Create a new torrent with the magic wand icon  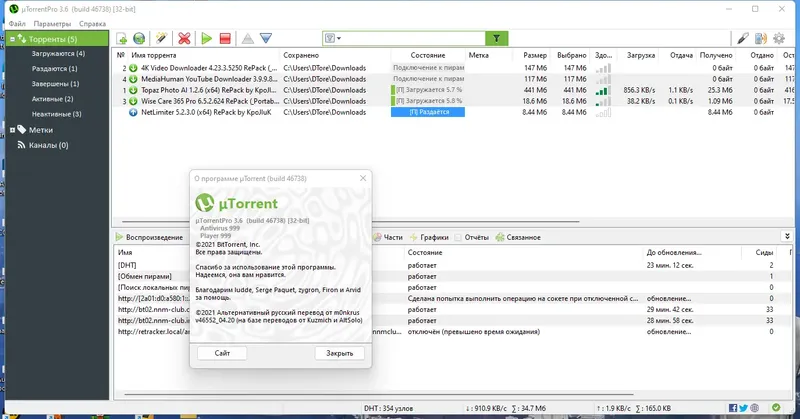pyautogui.click(x=161, y=38)
